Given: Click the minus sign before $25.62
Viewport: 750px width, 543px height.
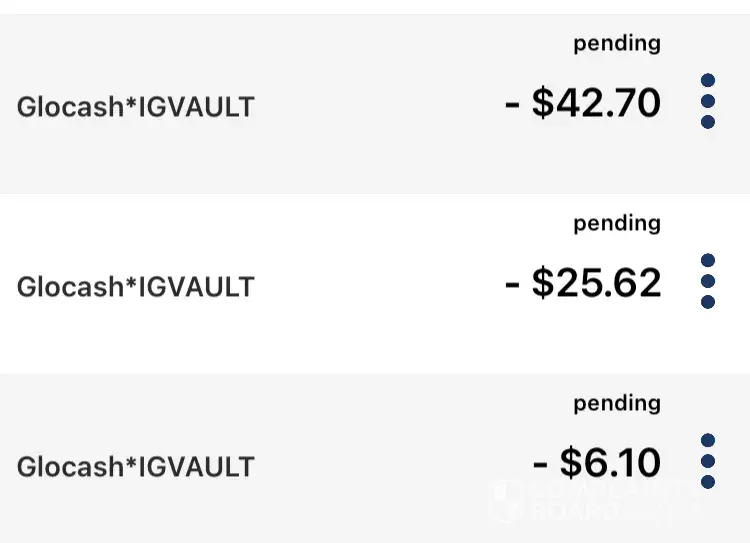Looking at the screenshot, I should [x=513, y=284].
